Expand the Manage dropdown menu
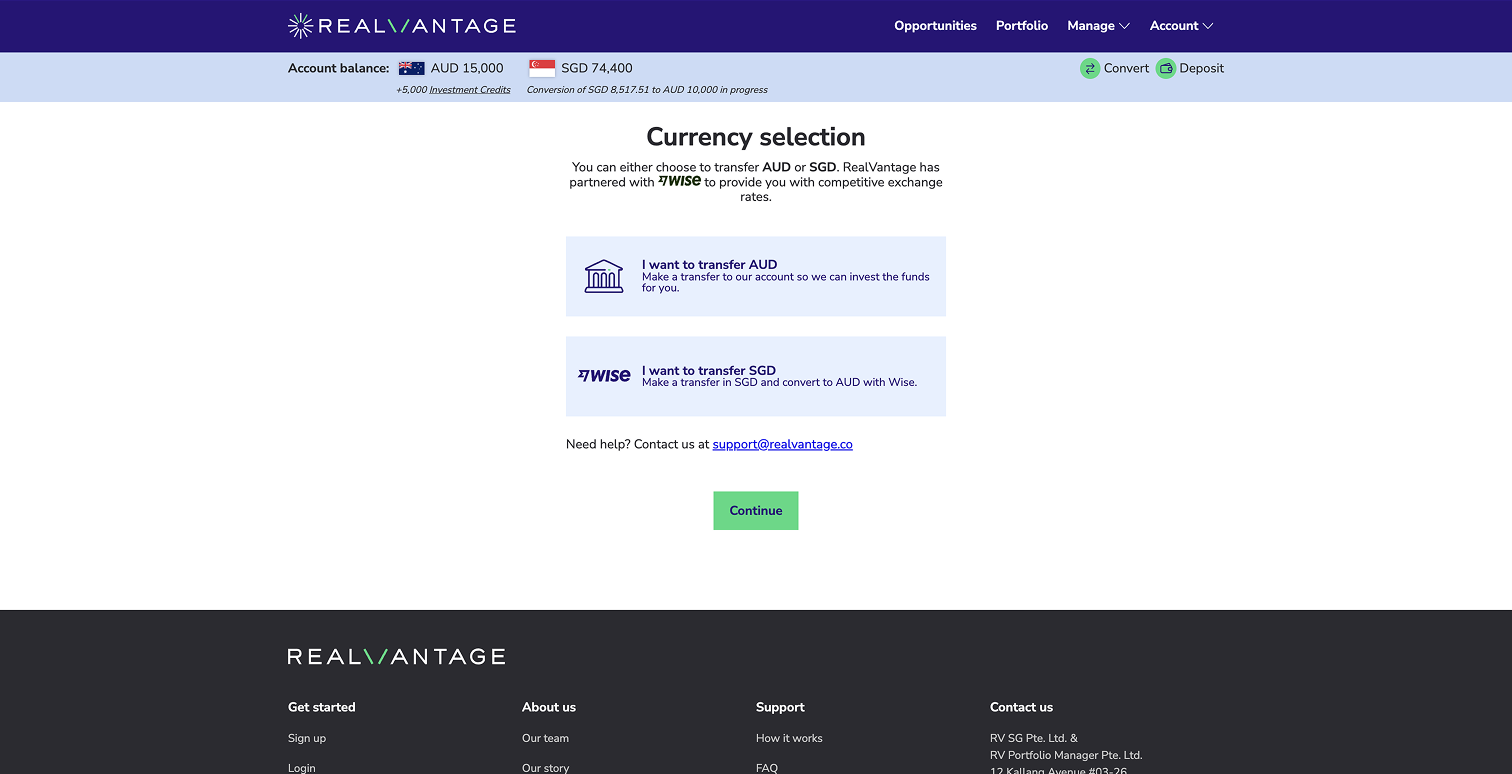This screenshot has height=774, width=1512. click(1098, 26)
